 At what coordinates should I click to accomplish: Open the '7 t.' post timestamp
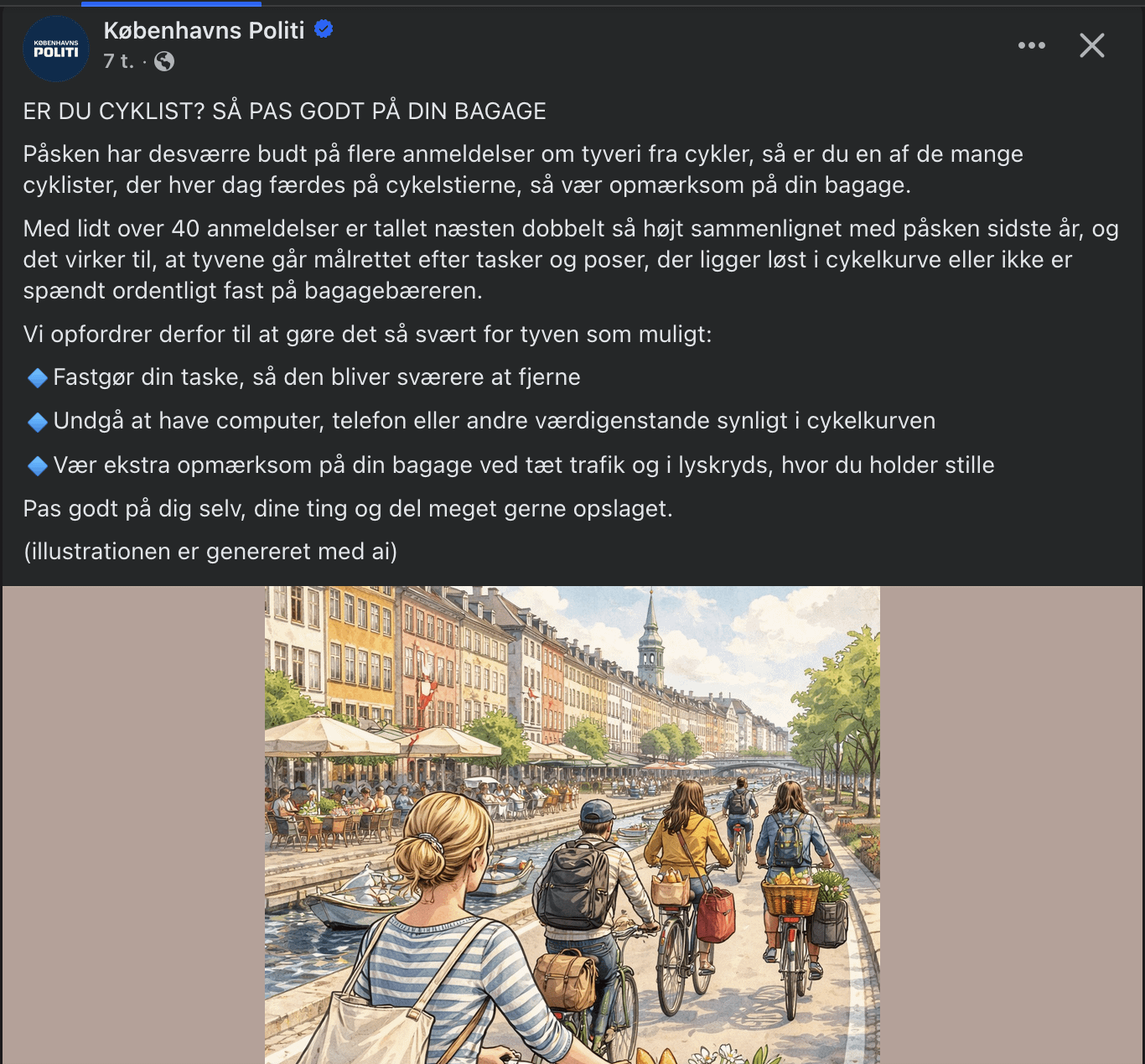coord(118,61)
